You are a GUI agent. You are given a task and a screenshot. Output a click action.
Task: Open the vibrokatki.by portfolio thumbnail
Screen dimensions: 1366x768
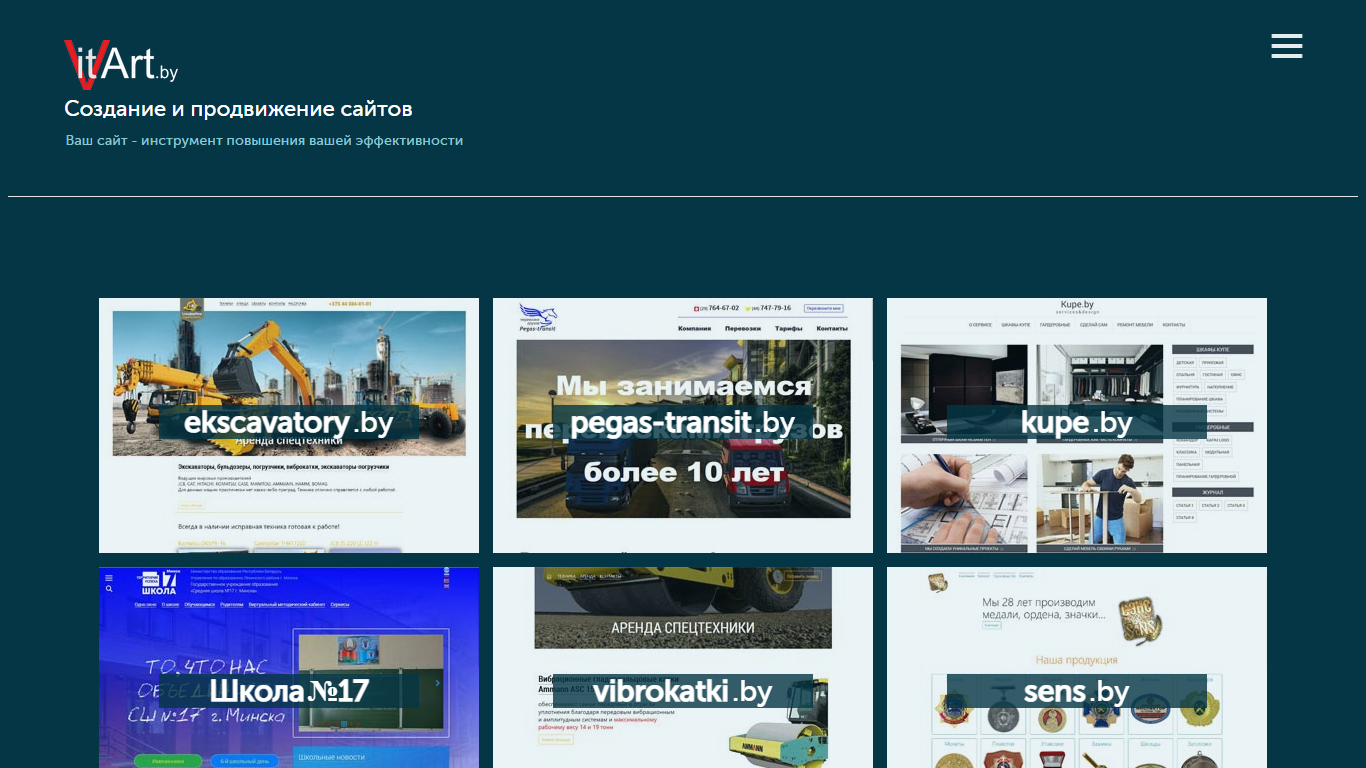(683, 668)
